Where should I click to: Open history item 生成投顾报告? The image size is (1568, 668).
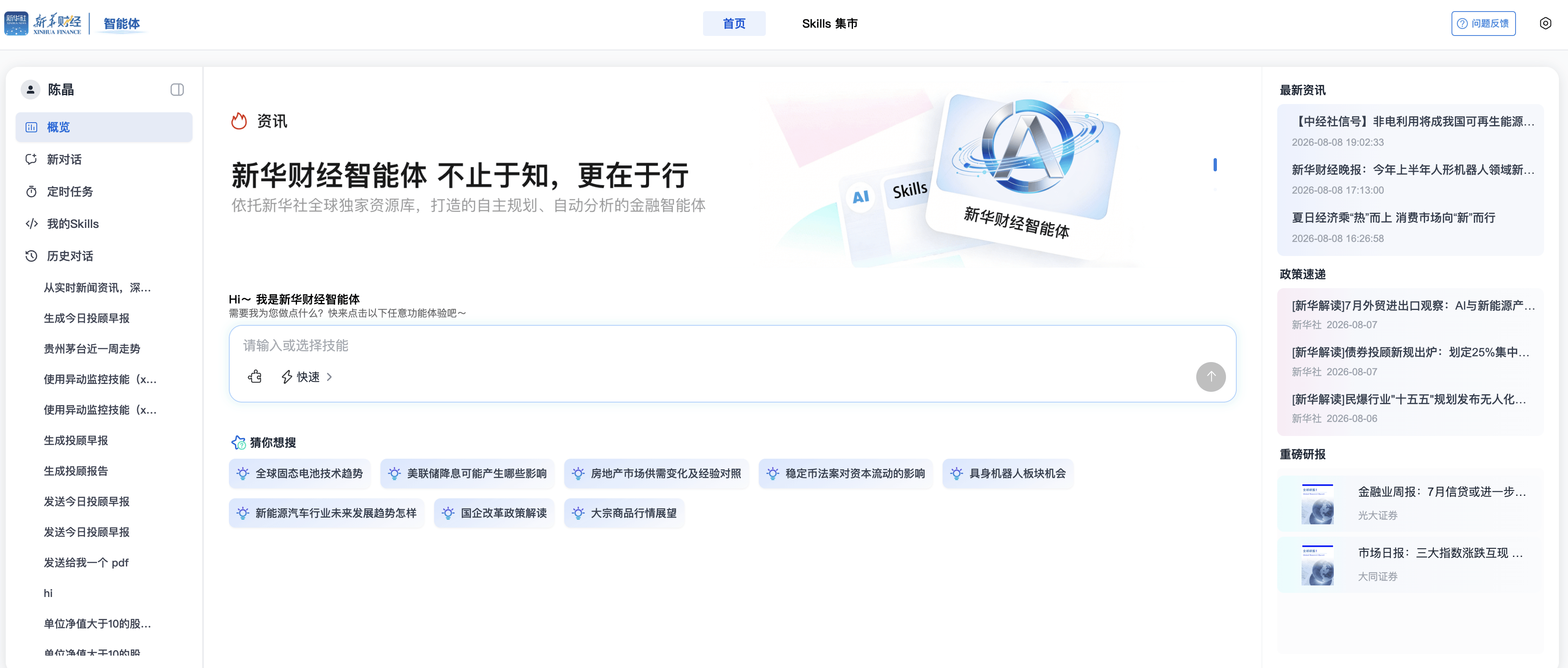pyautogui.click(x=76, y=471)
